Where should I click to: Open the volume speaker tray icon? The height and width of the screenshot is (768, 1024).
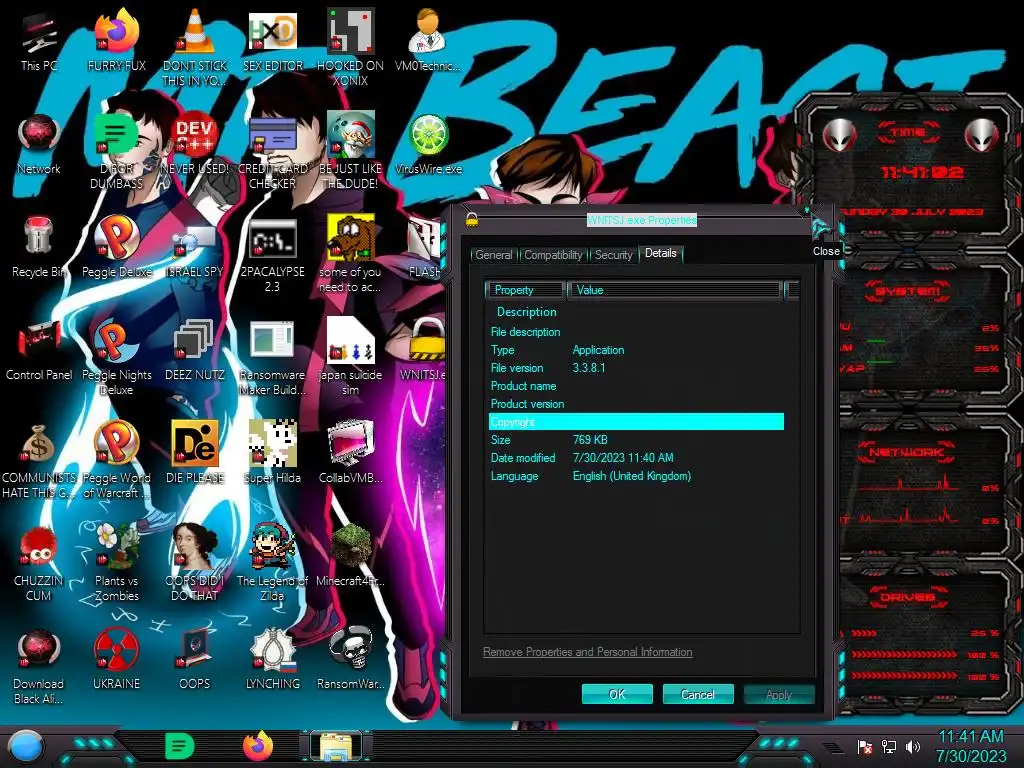click(x=913, y=746)
